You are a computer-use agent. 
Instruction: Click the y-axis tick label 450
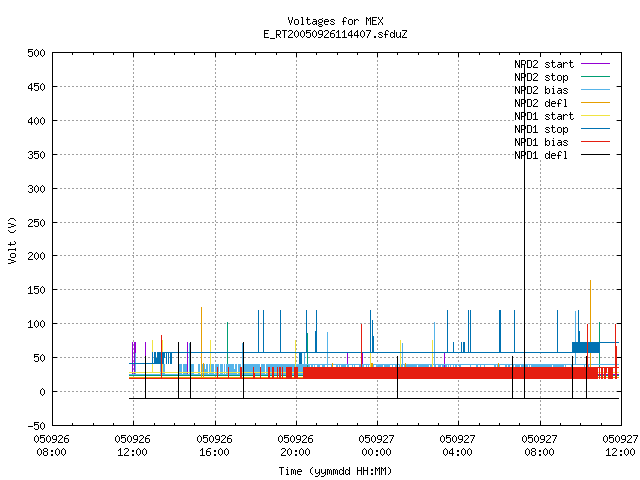point(36,87)
